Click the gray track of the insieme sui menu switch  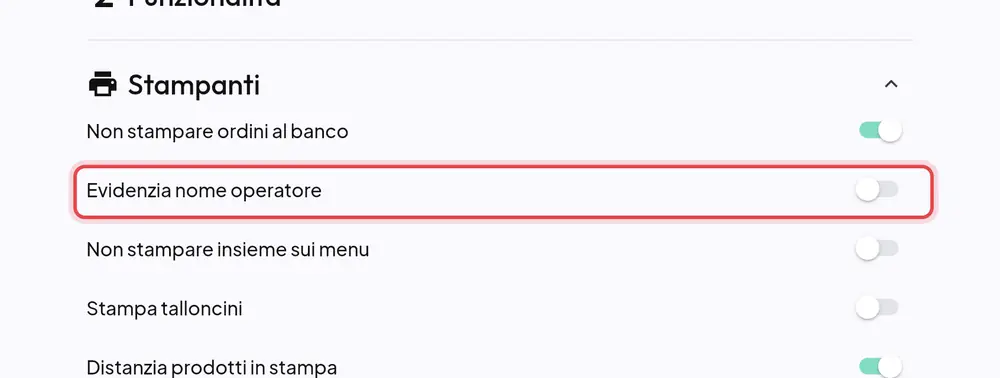[890, 249]
